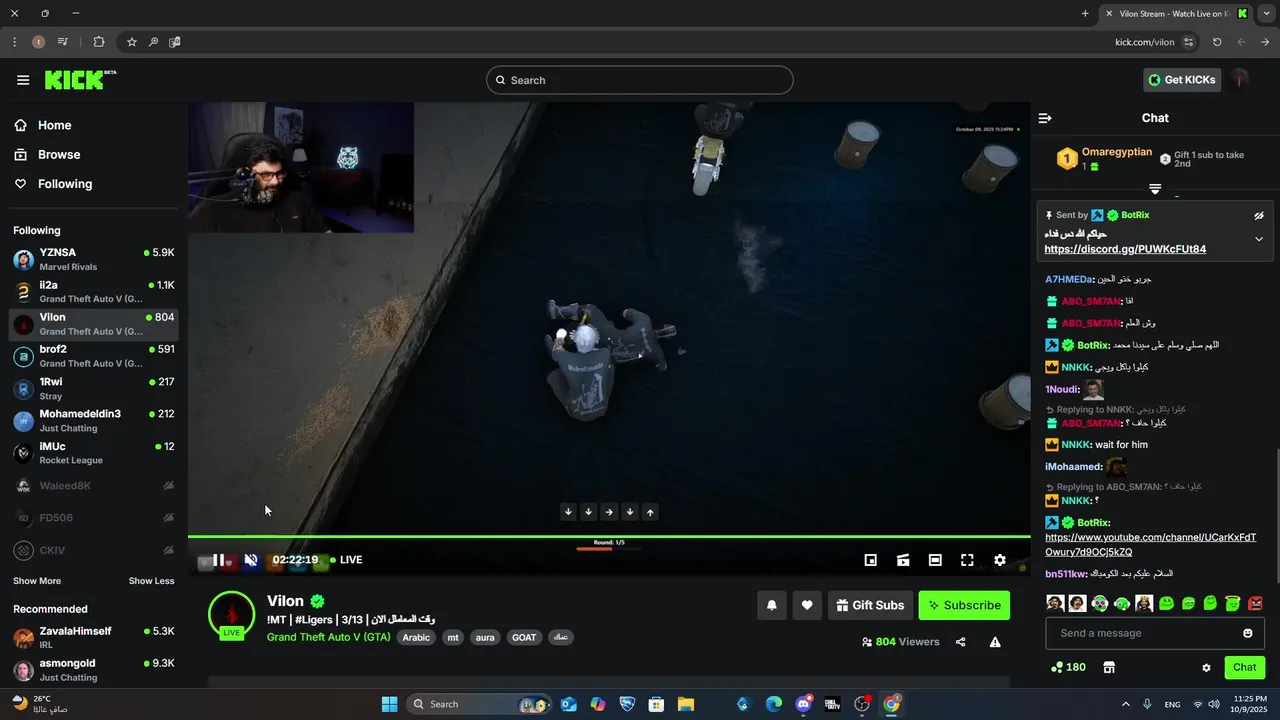This screenshot has height=720, width=1280.
Task: Open YZNSA's Marvel Rivals stream
Action: pyautogui.click(x=94, y=259)
